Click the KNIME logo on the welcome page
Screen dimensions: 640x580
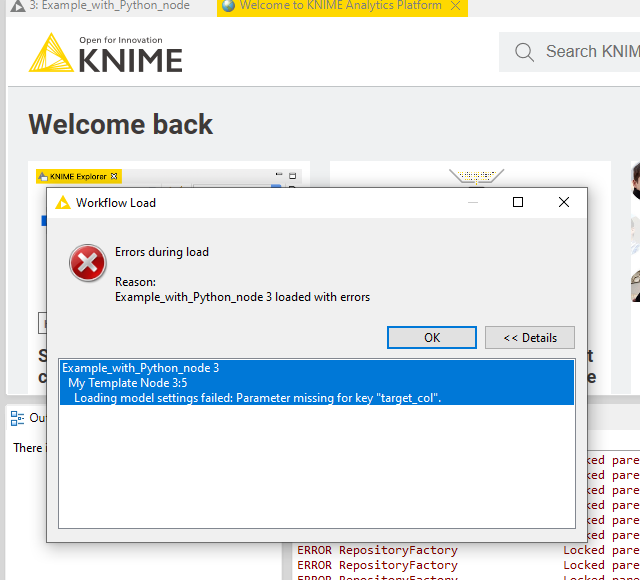(105, 53)
